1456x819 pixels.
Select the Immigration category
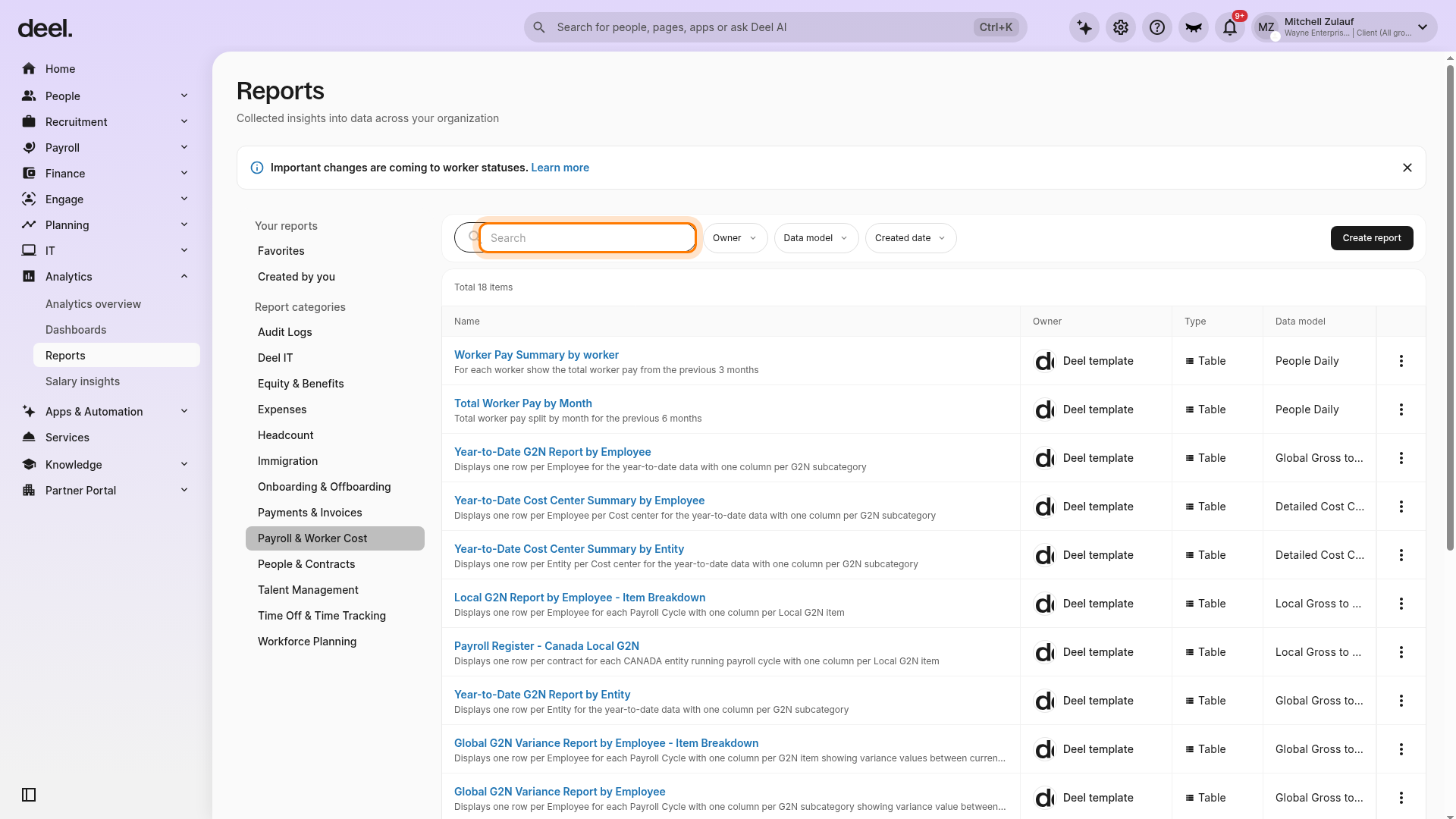pyautogui.click(x=335, y=461)
